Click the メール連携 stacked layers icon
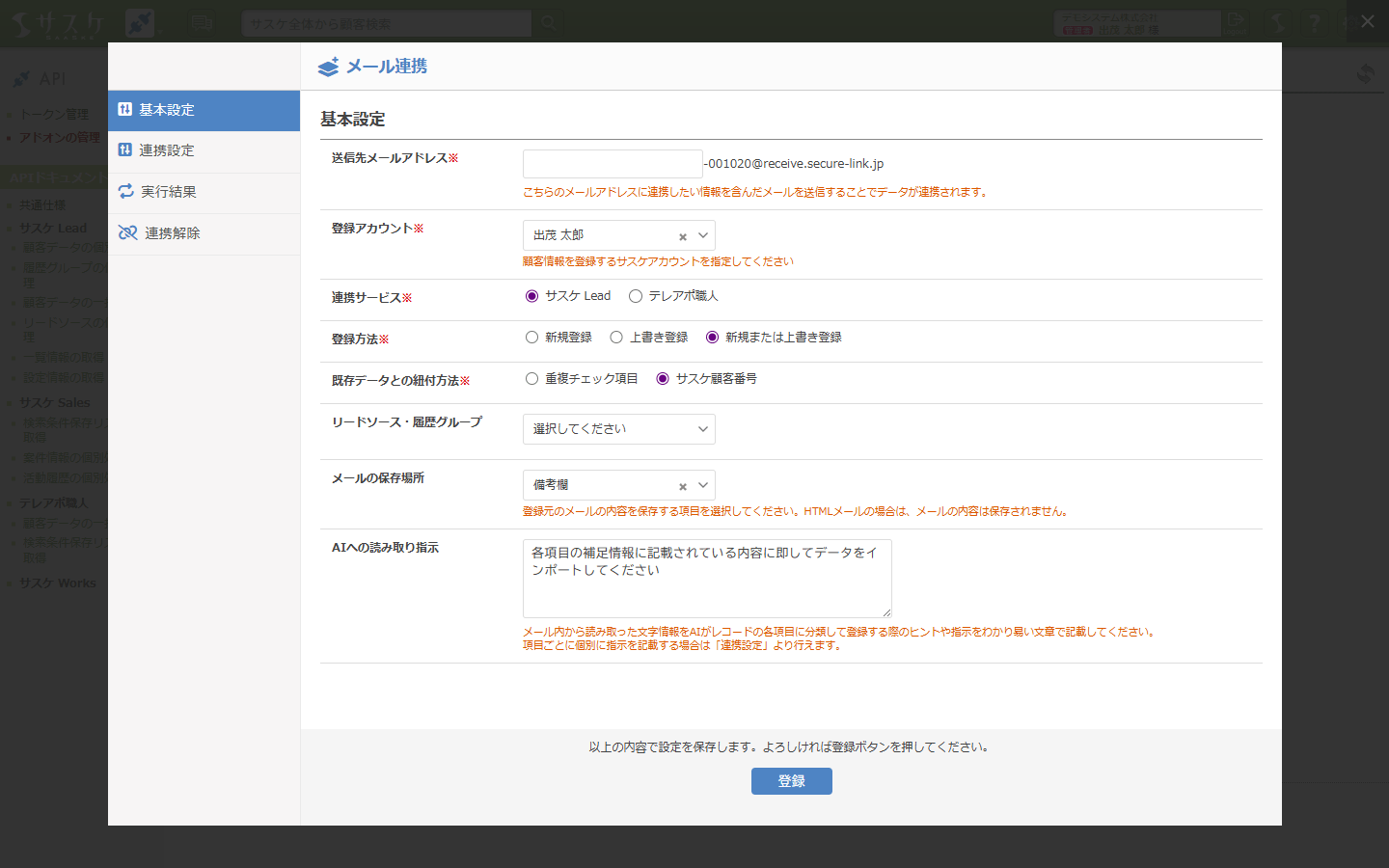 point(326,66)
